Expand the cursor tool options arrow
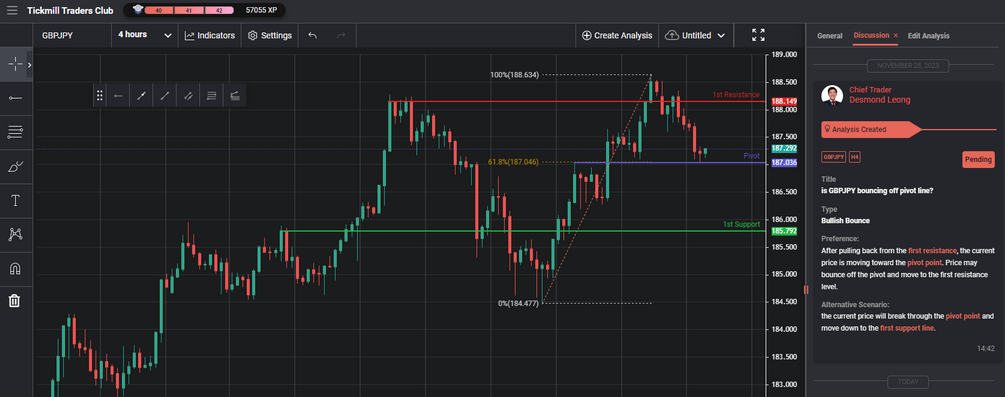Image resolution: width=1005 pixels, height=397 pixels. tap(29, 65)
